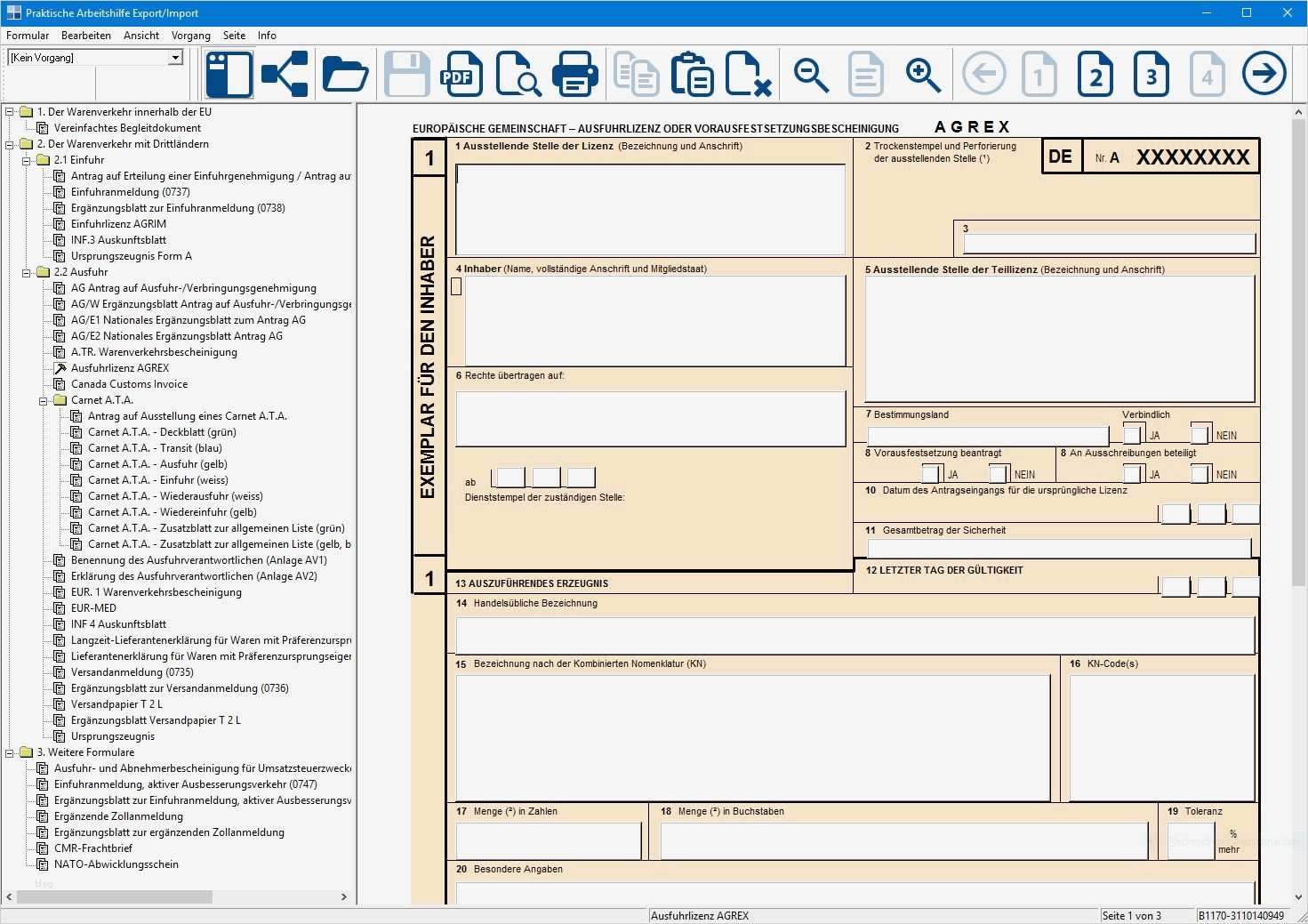Jump to page 3 of the form

click(x=1151, y=74)
